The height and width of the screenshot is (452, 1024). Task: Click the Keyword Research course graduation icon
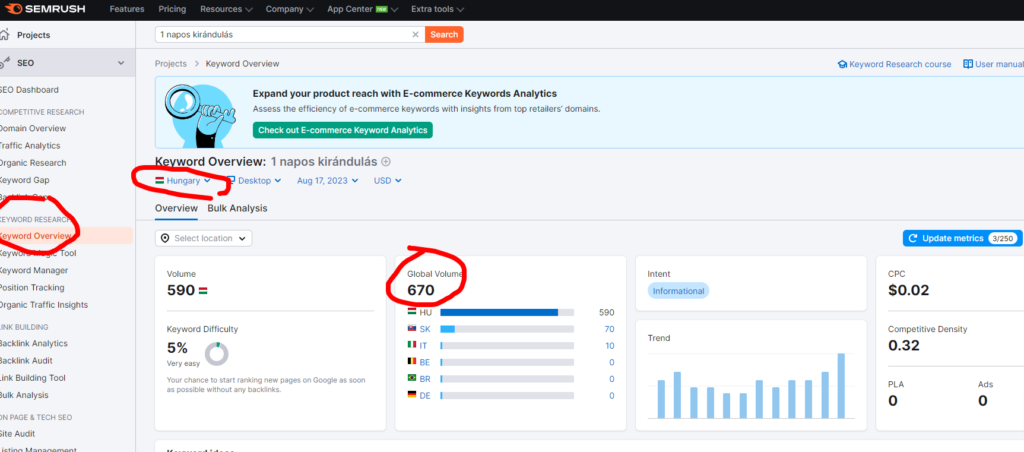[842, 64]
